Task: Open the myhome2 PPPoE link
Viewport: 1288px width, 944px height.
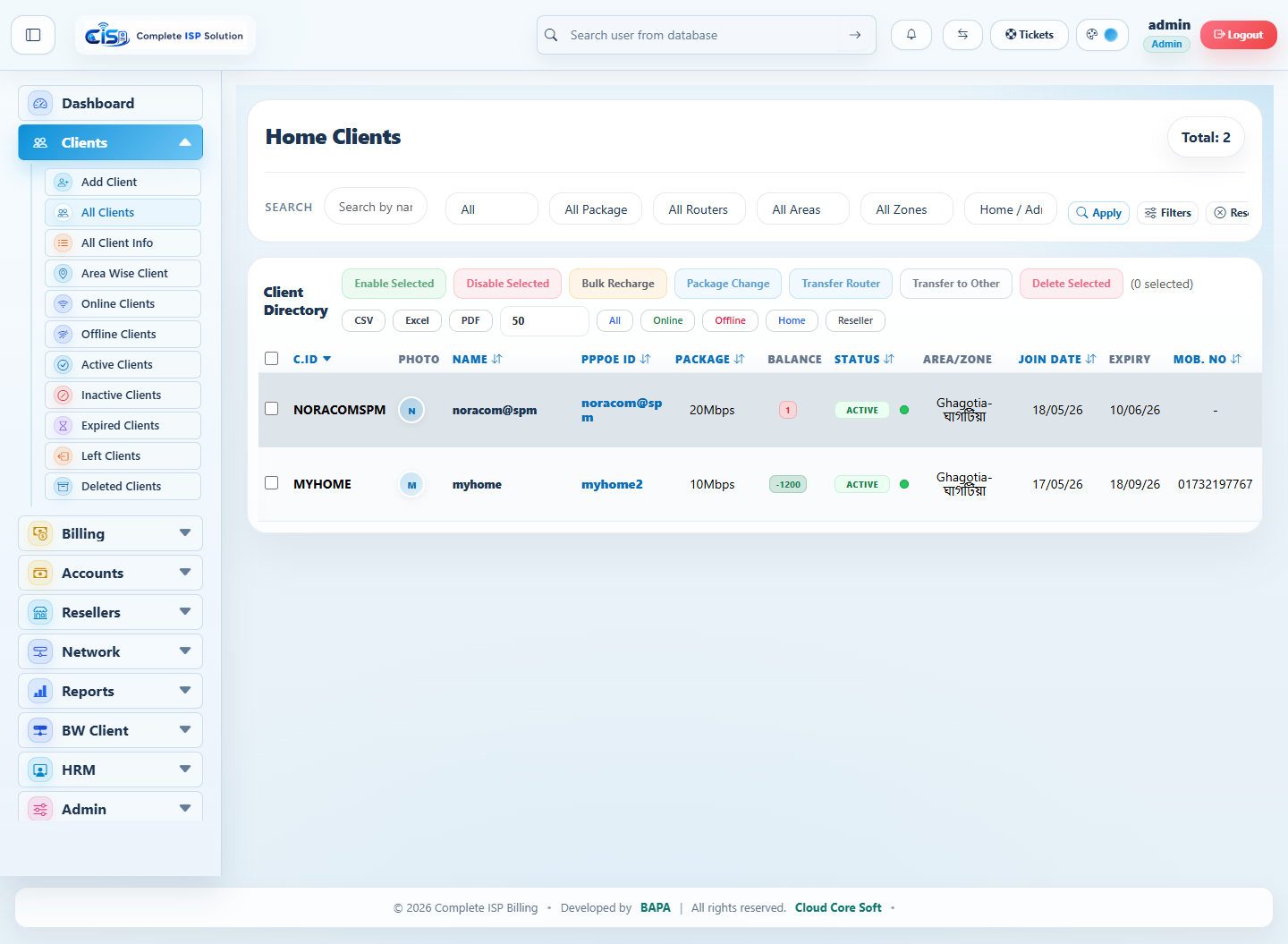Action: point(612,485)
